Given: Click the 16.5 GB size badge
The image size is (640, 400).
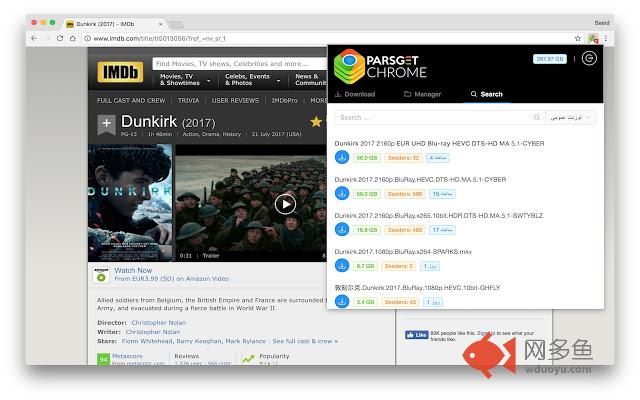Looking at the screenshot, I should pyautogui.click(x=367, y=230).
